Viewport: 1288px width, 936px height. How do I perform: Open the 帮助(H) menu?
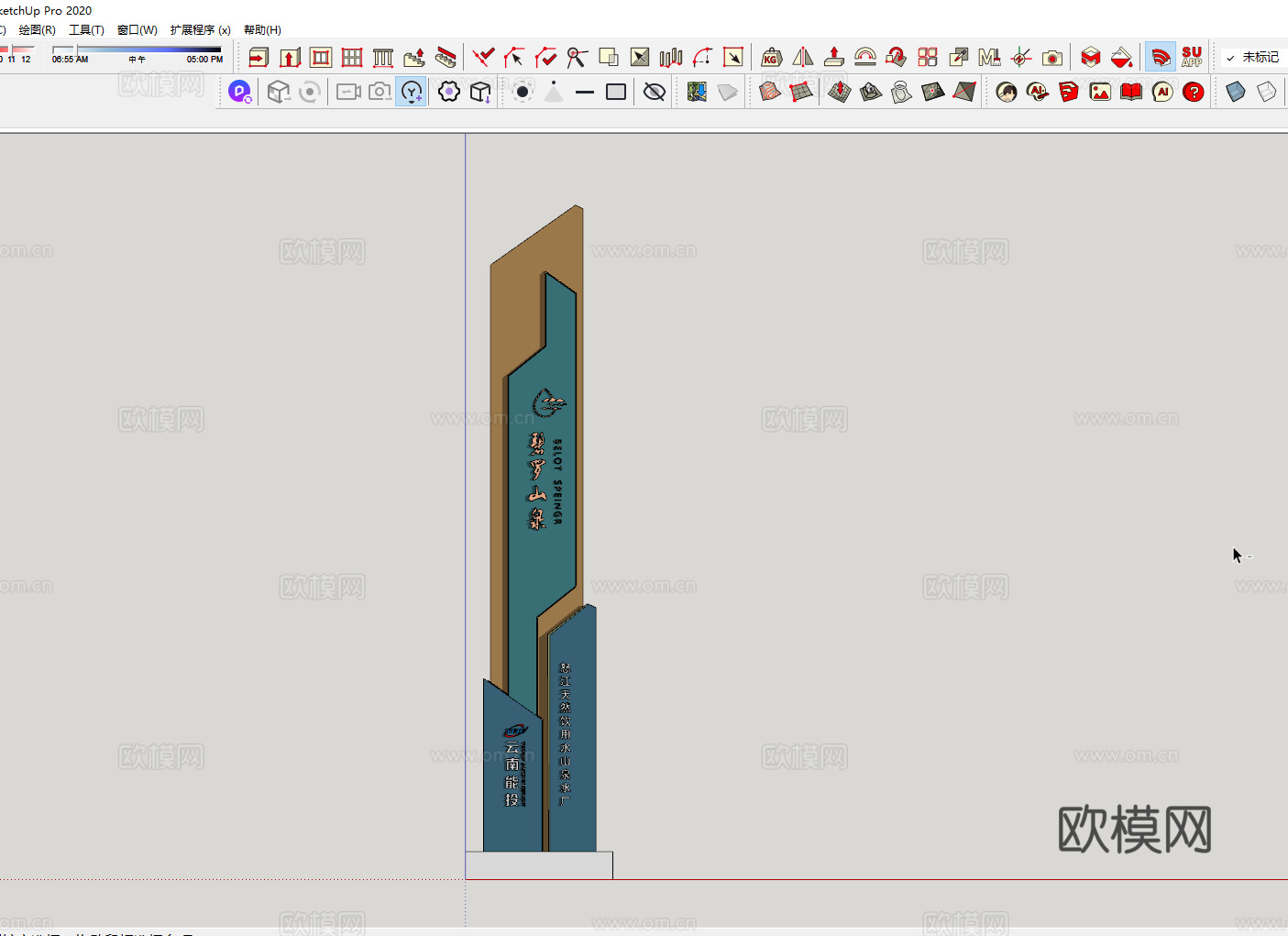click(x=262, y=30)
